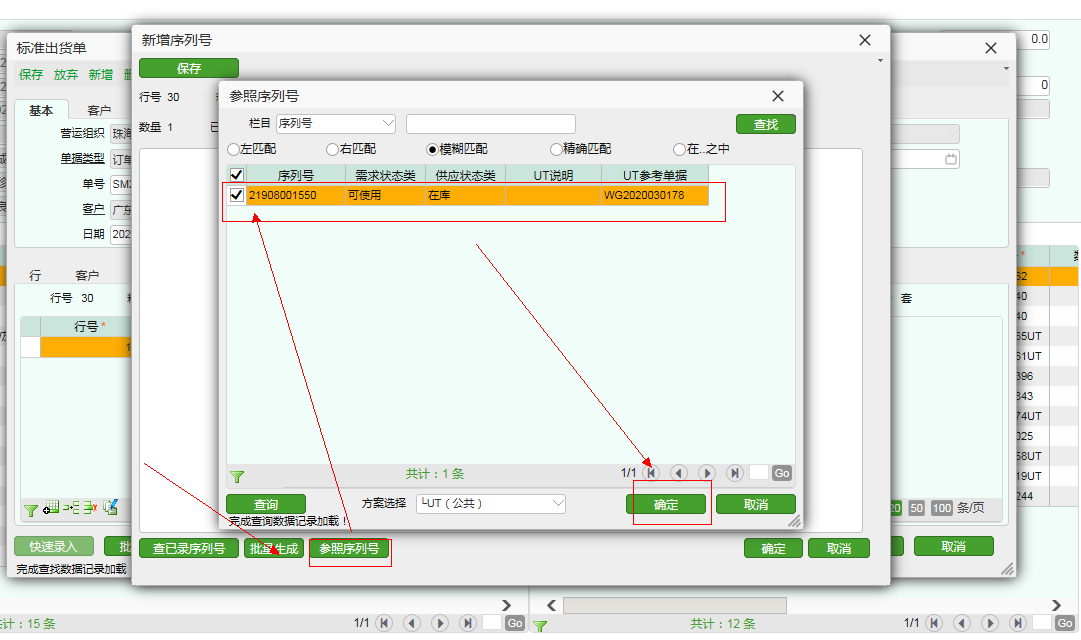Go to previous page in 参照序列号 pager
This screenshot has height=640, width=1081.
coord(679,473)
